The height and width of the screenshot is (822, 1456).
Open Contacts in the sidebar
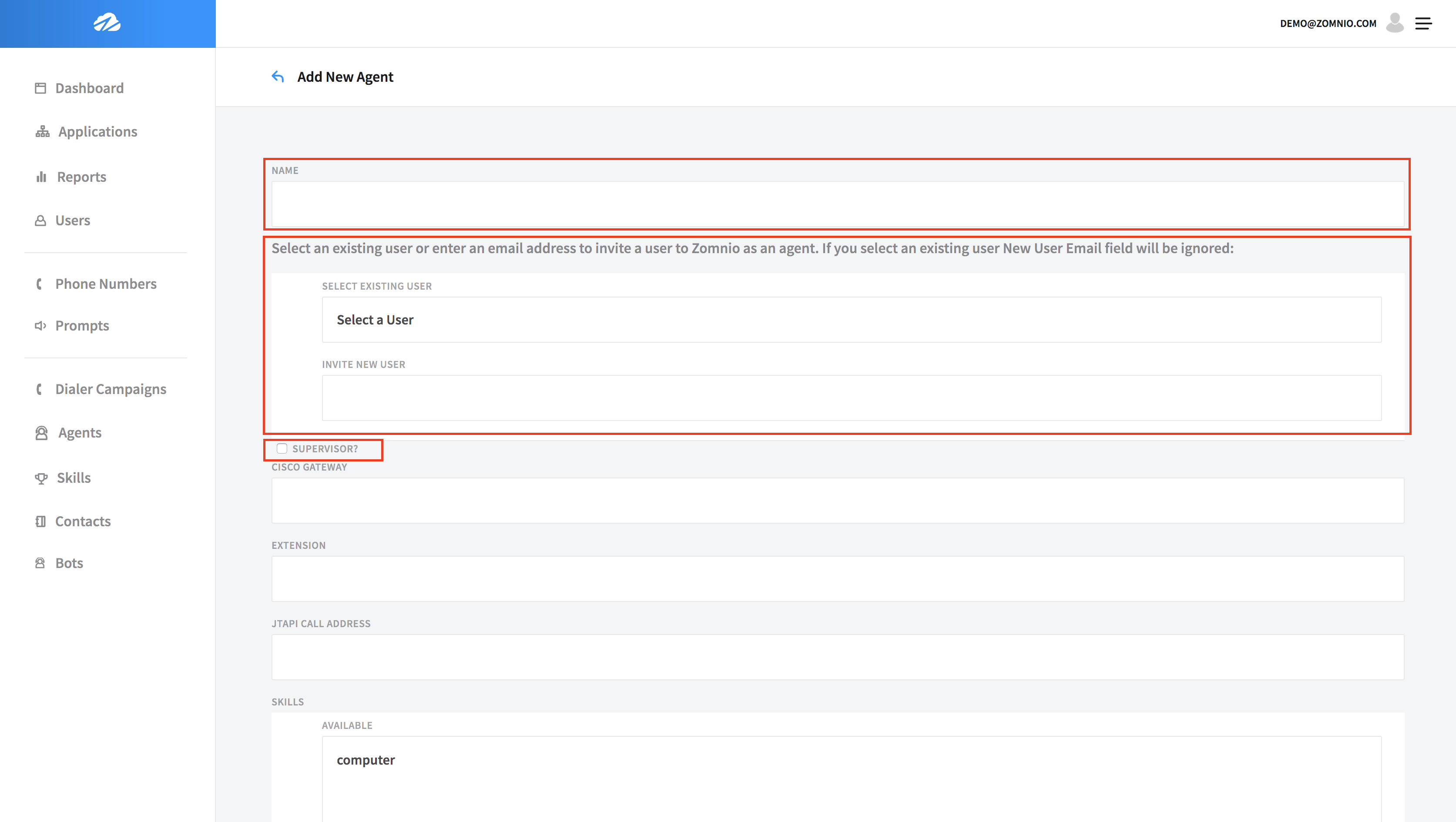(83, 521)
